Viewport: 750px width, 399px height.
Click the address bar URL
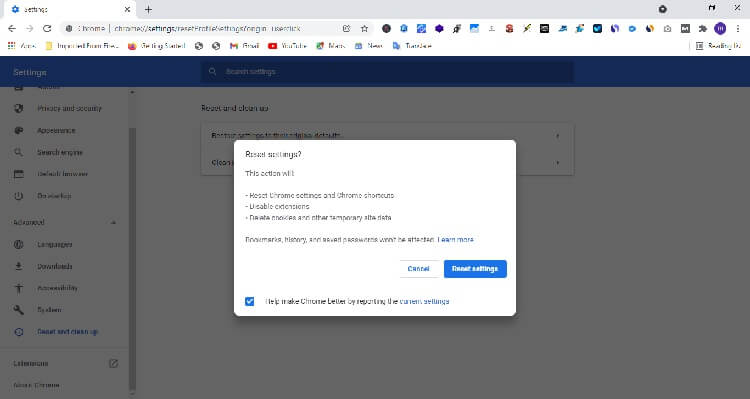pos(207,29)
